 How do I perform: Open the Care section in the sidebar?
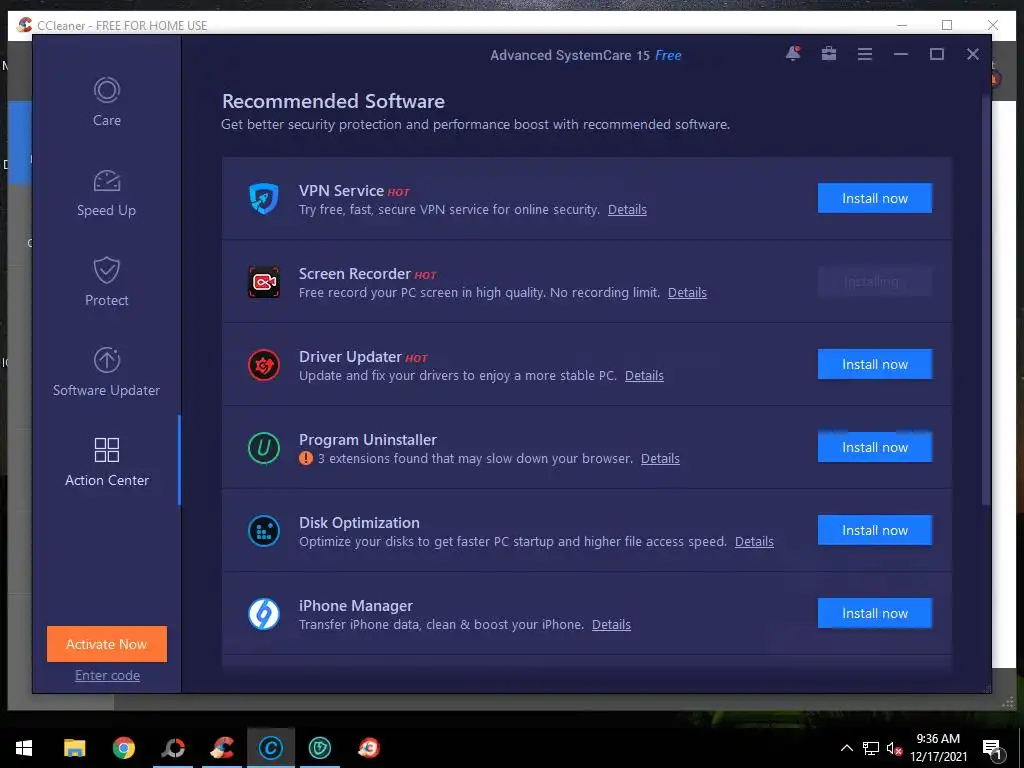coord(106,102)
